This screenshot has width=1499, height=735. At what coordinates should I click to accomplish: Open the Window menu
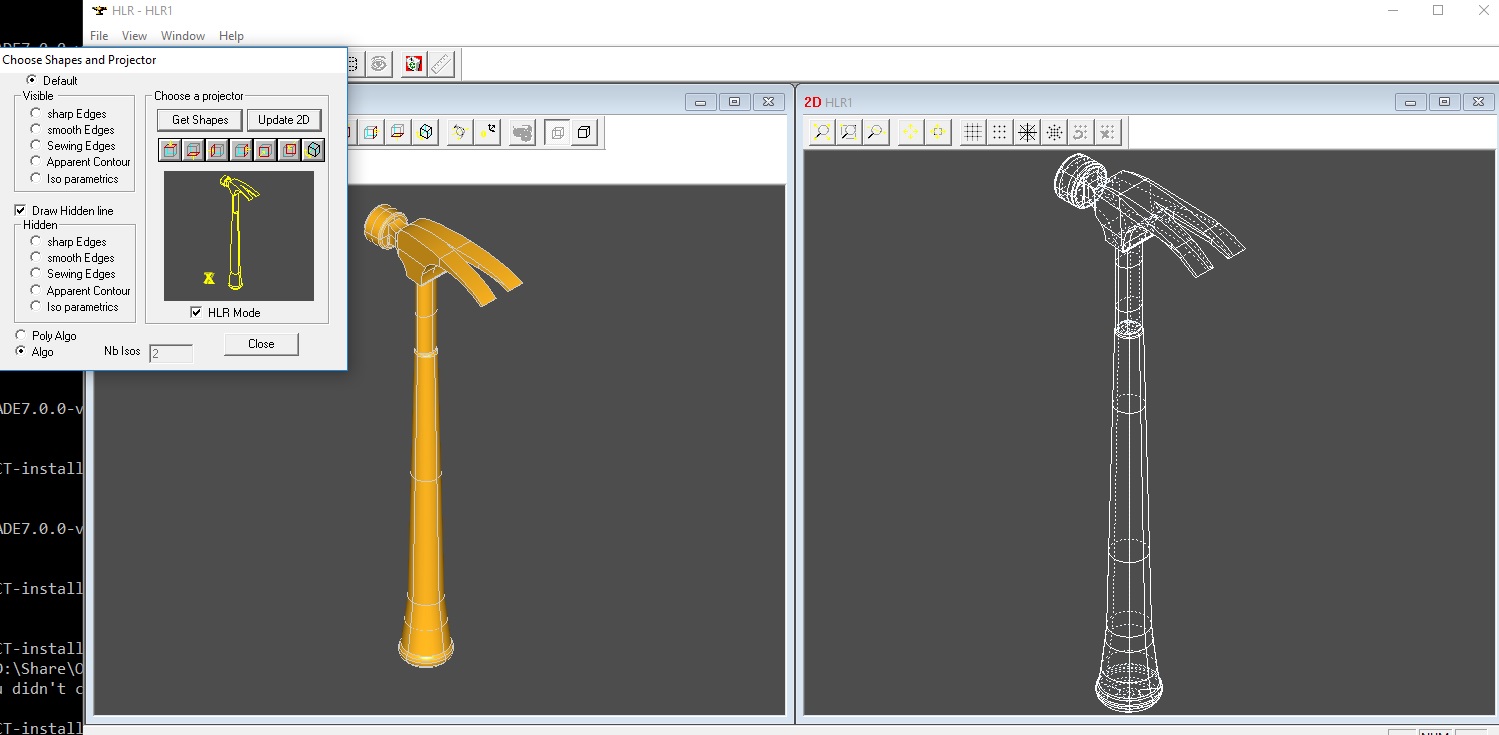click(x=183, y=36)
